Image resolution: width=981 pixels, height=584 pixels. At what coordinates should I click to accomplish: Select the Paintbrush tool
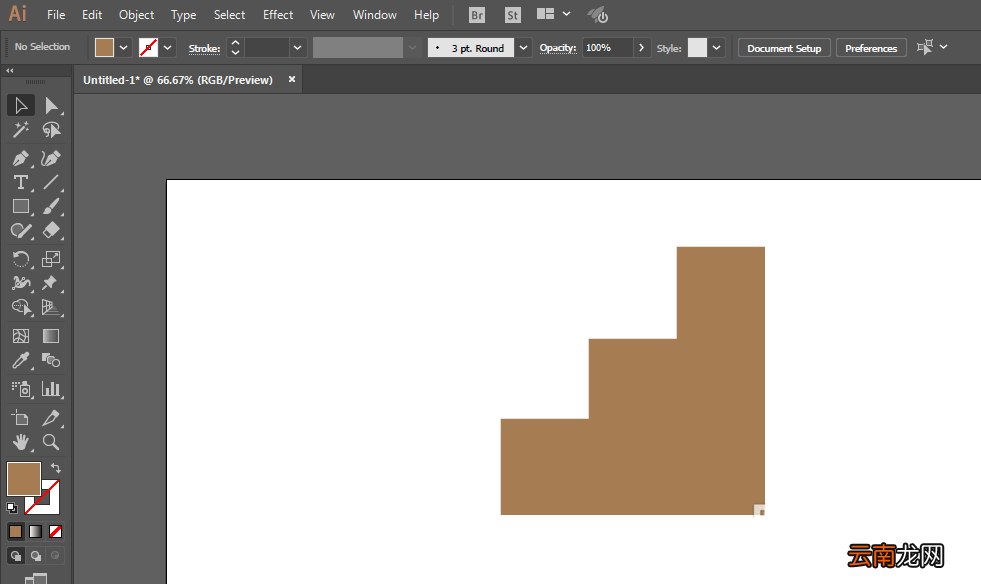click(51, 206)
